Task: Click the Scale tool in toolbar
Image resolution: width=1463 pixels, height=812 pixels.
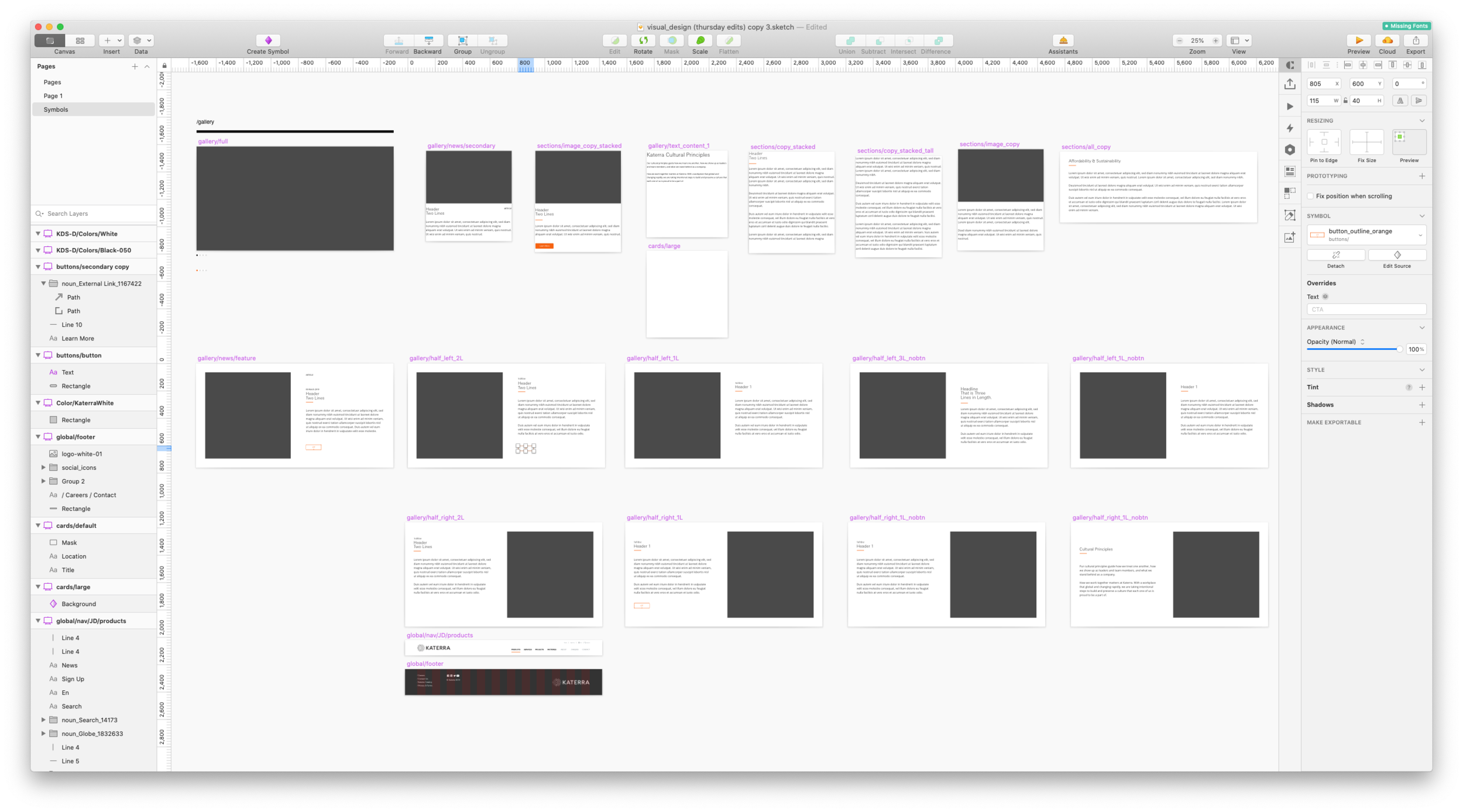Action: pyautogui.click(x=700, y=40)
